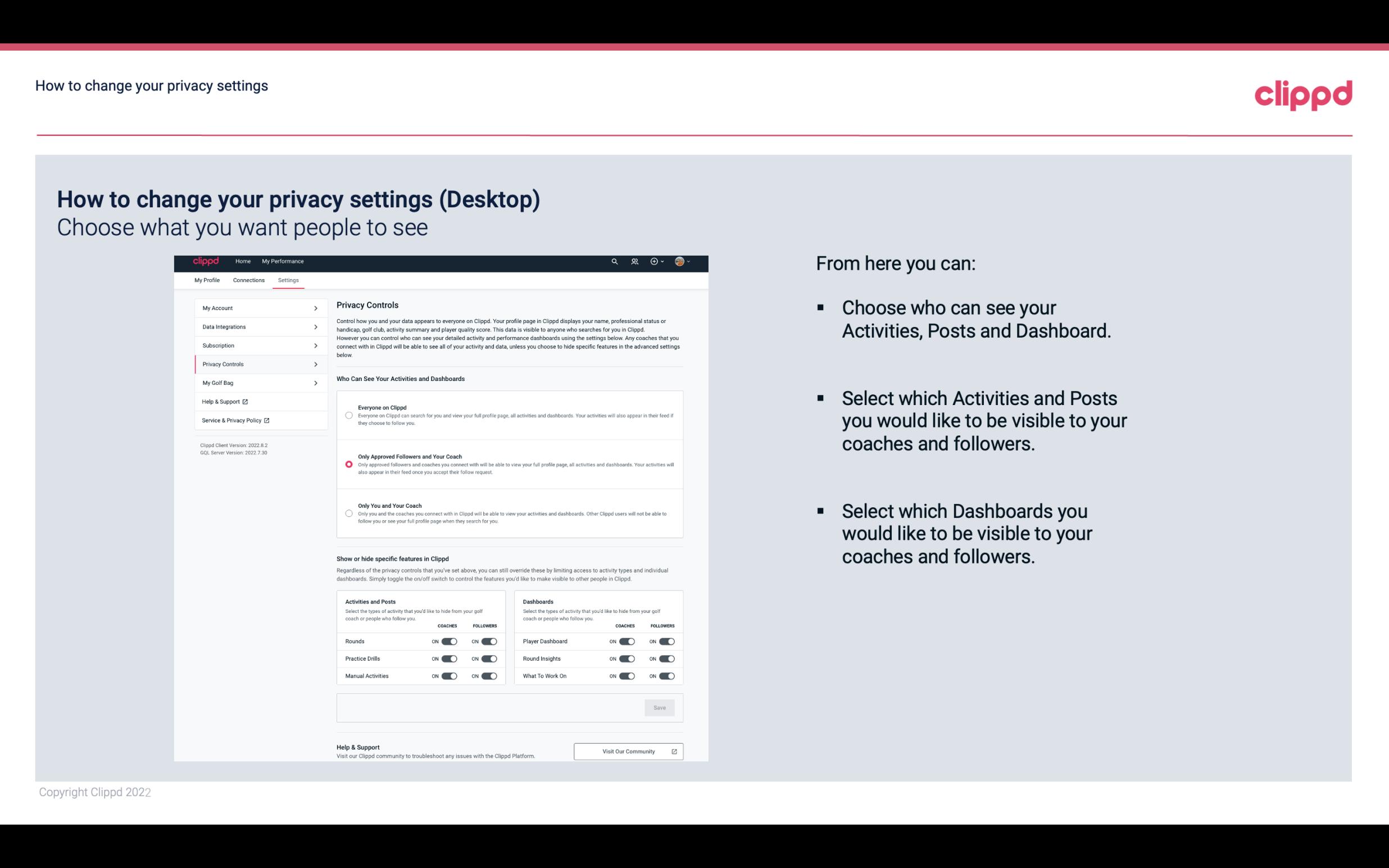Viewport: 1389px width, 868px height.
Task: Select the Settings tab in navigation
Action: coord(288,280)
